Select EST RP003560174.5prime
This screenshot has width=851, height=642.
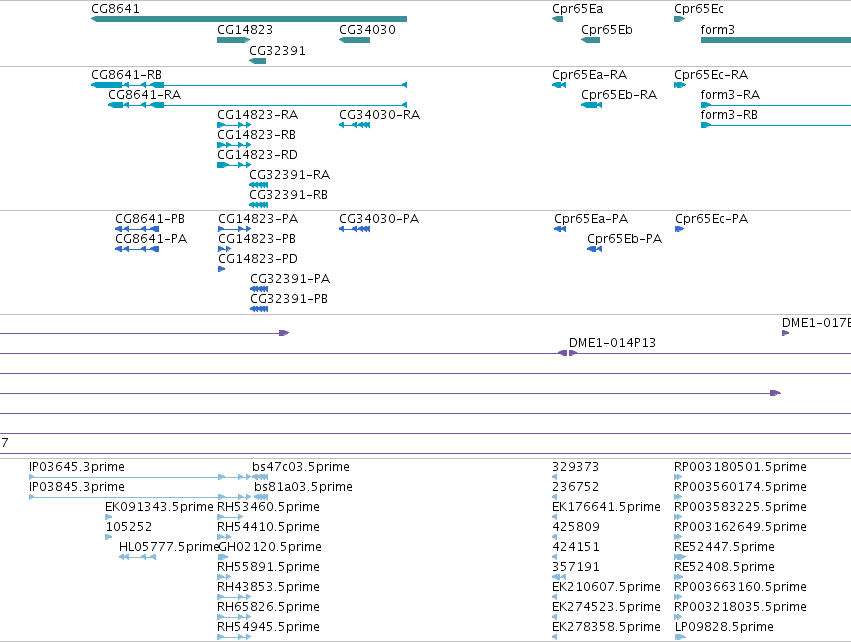point(678,497)
